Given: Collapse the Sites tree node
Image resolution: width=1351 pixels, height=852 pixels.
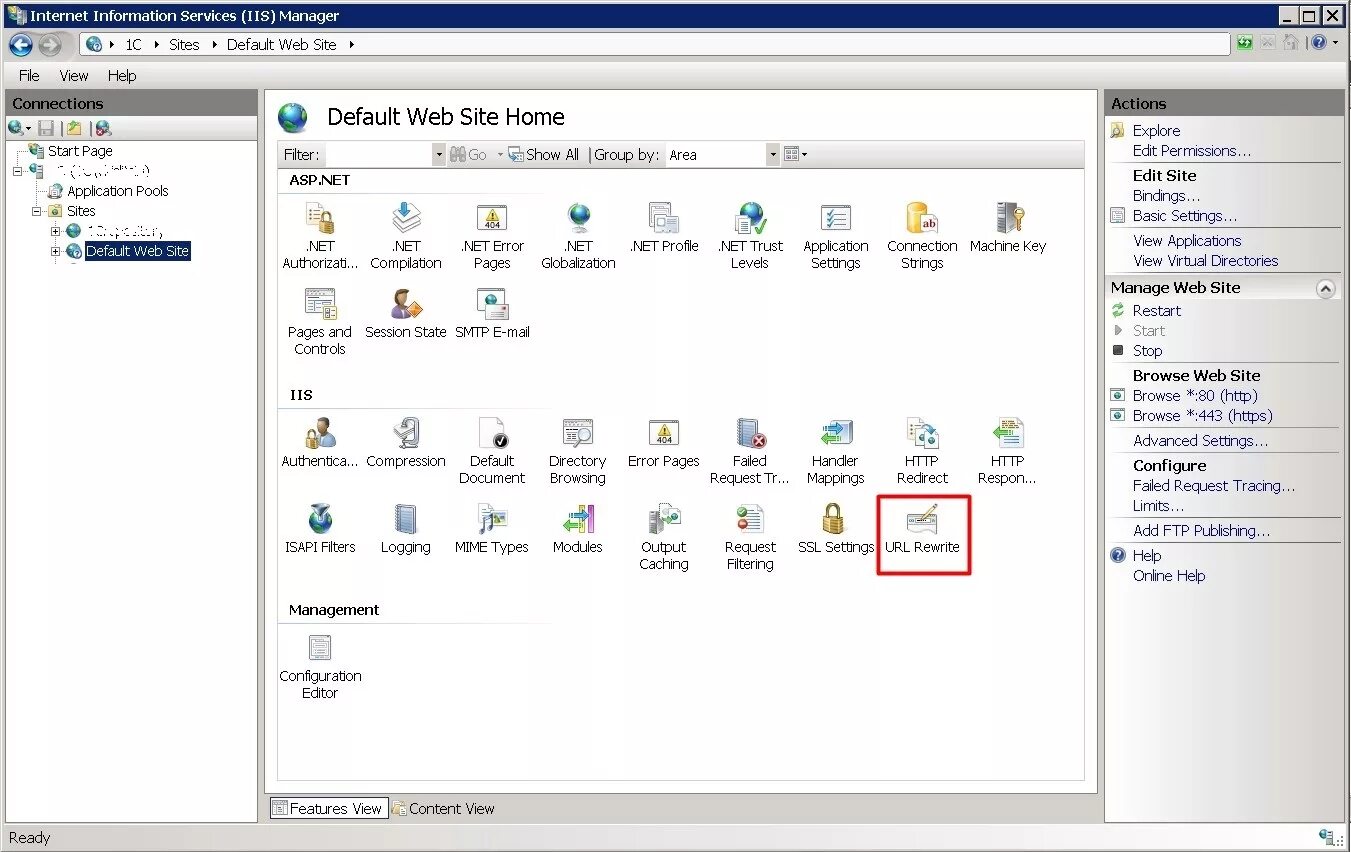Looking at the screenshot, I should click(37, 211).
